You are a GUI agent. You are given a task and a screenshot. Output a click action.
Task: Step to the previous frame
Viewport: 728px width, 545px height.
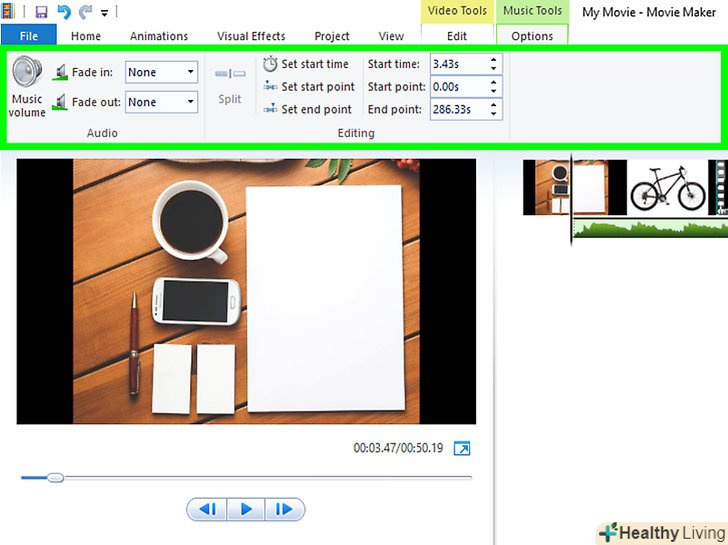click(x=208, y=509)
